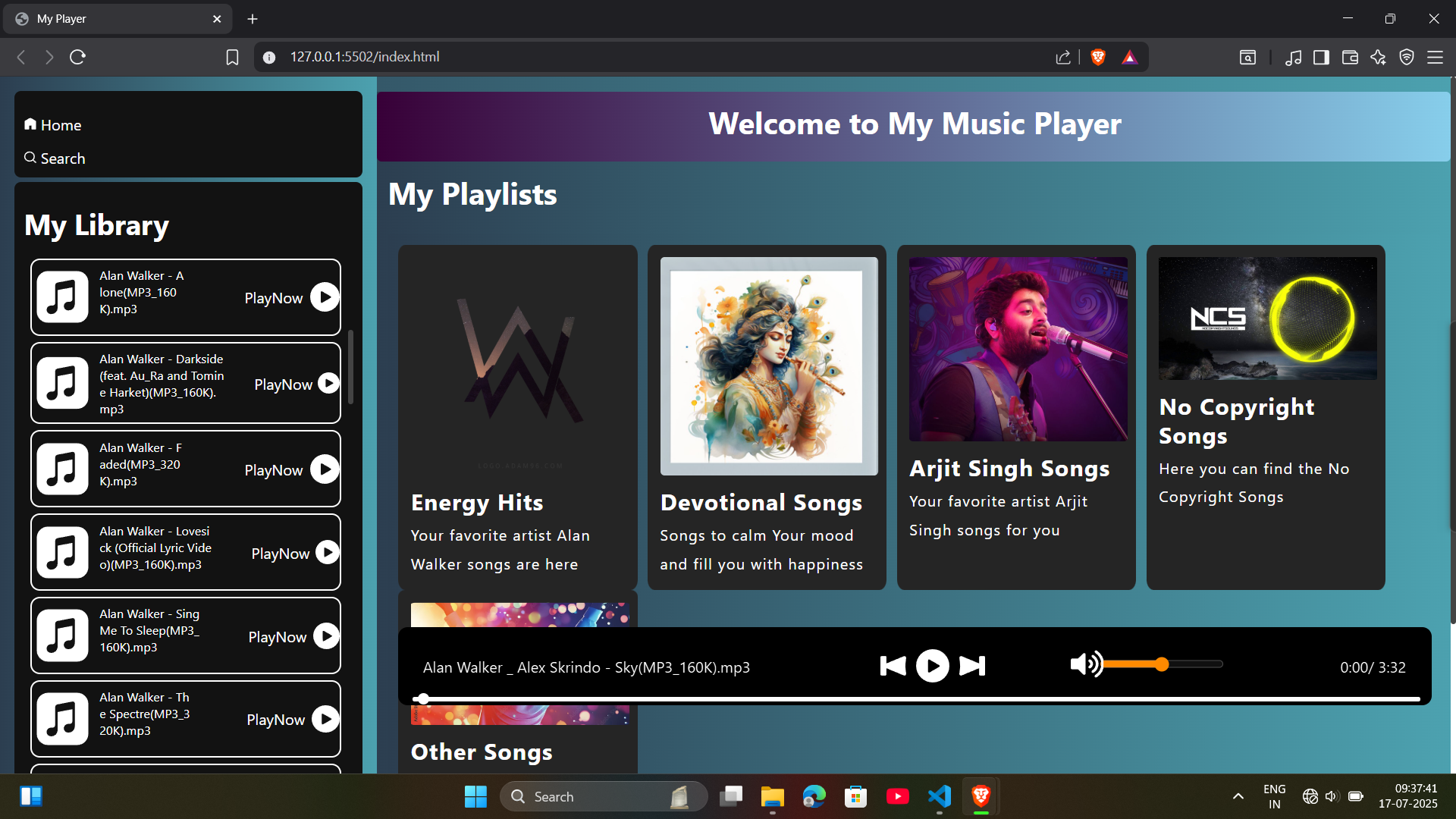Play the Alan Walker Alone track
Image resolution: width=1456 pixels, height=819 pixels.
pyautogui.click(x=325, y=297)
